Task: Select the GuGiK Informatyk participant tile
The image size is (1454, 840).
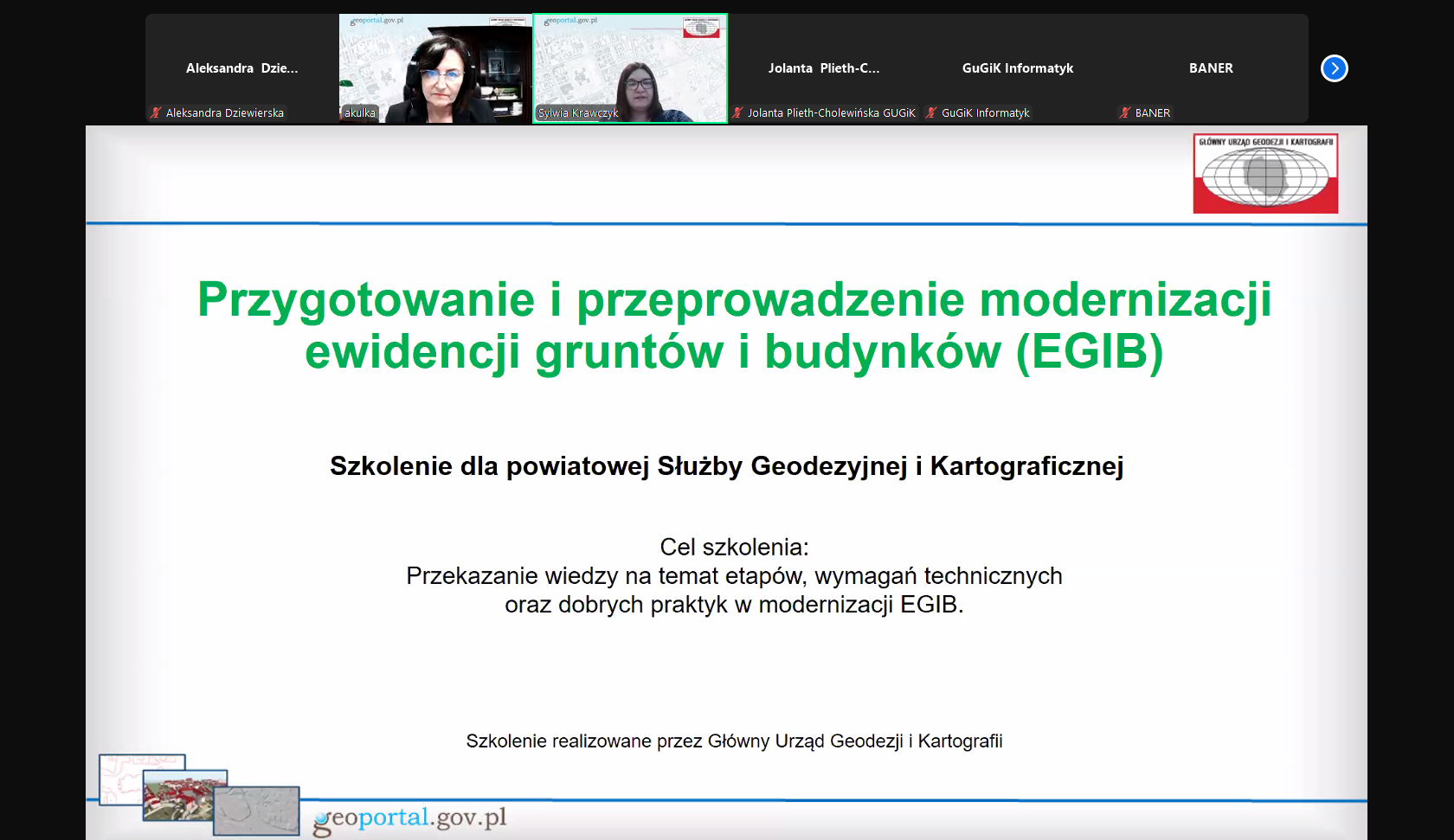Action: click(1018, 67)
